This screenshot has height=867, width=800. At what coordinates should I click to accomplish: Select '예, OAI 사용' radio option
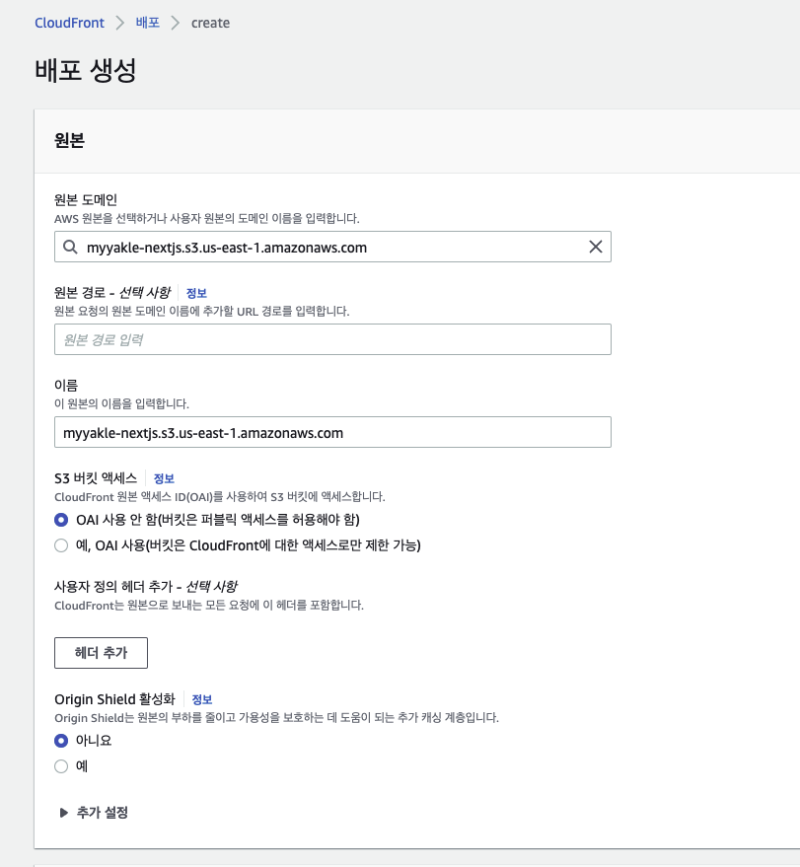click(x=61, y=545)
